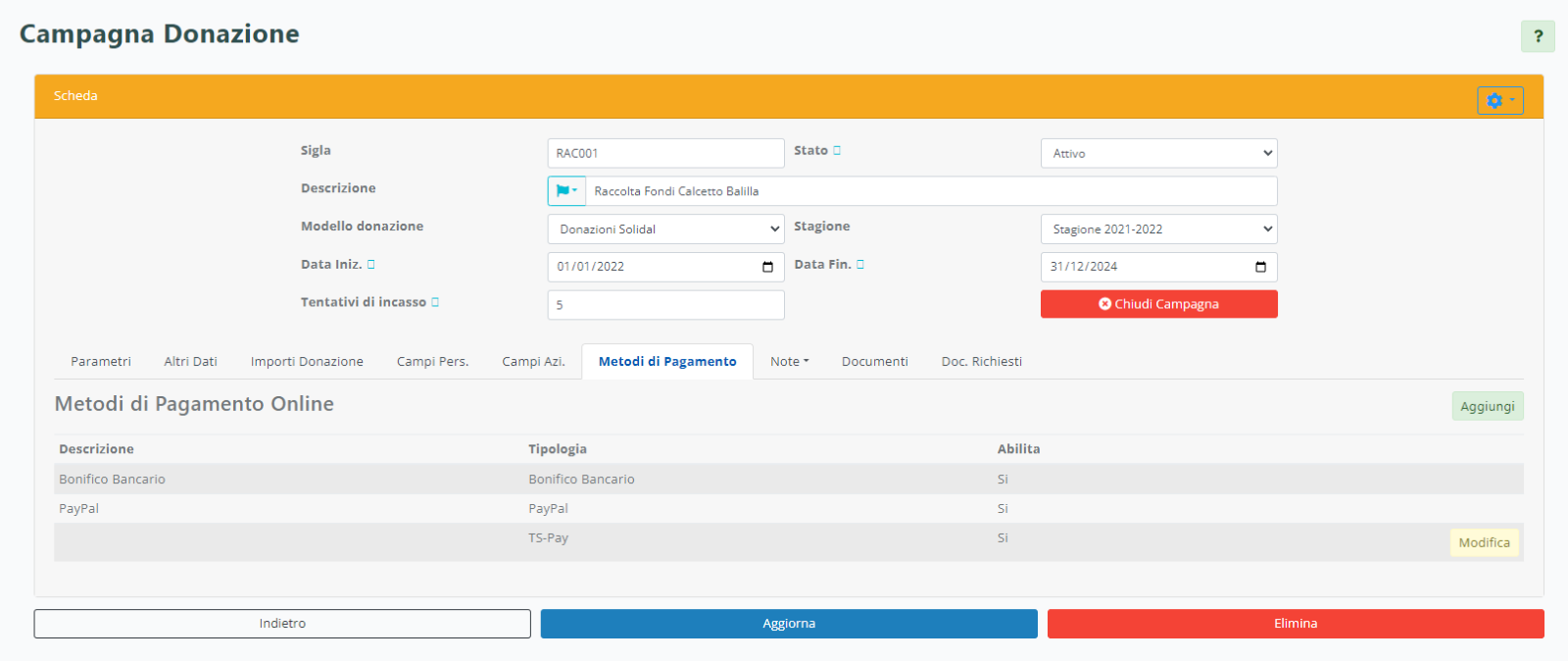Image resolution: width=1568 pixels, height=661 pixels.
Task: Click the Abilita column header
Action: click(1019, 448)
